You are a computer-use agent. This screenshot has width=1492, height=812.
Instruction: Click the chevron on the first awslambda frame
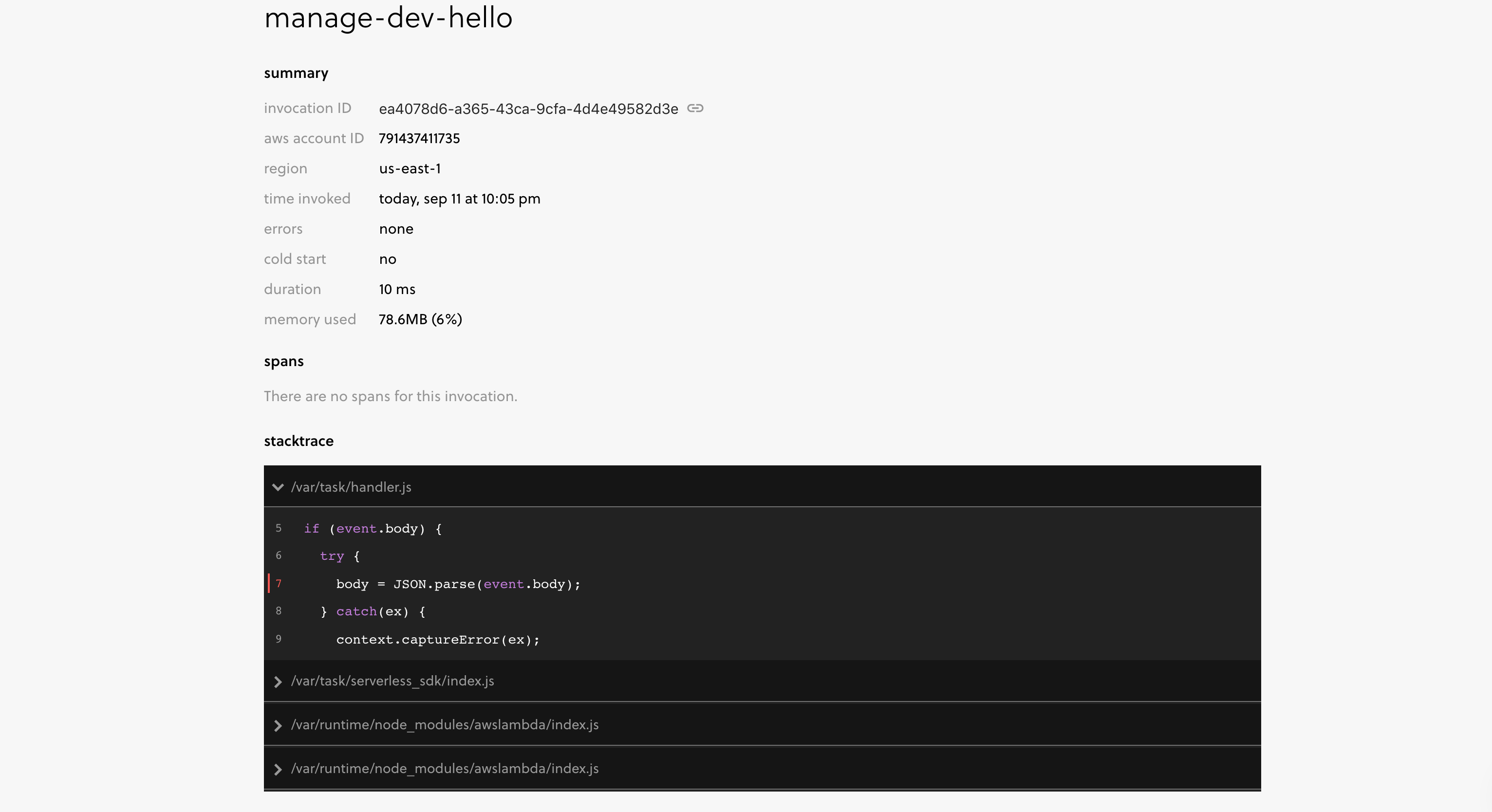click(x=278, y=725)
